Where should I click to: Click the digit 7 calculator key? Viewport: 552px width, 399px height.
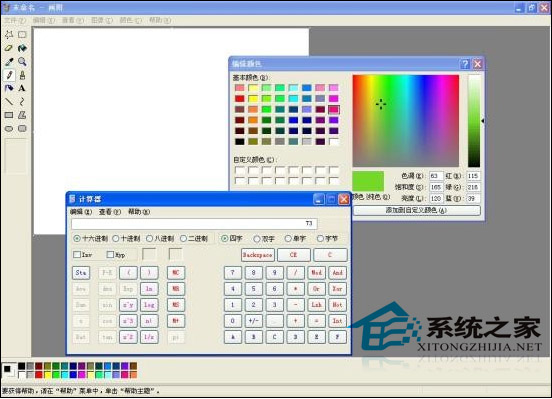tap(232, 273)
